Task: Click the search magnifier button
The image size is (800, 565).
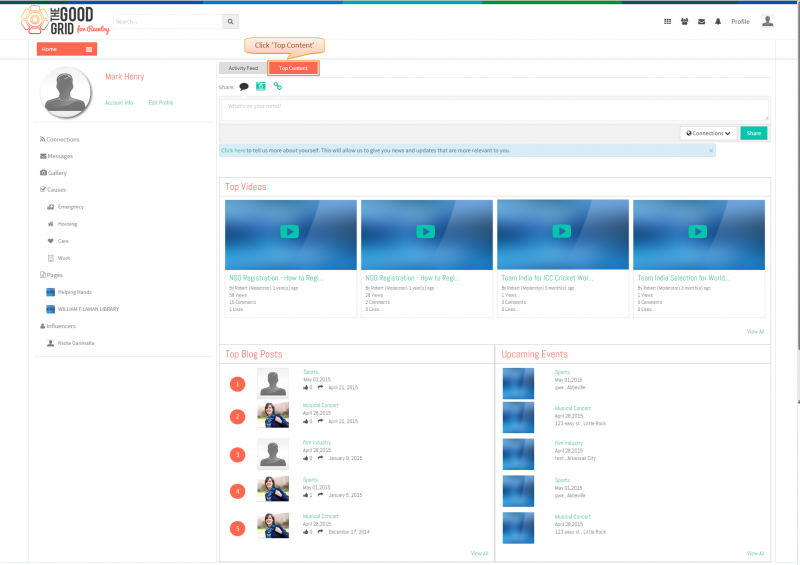Action: 230,21
